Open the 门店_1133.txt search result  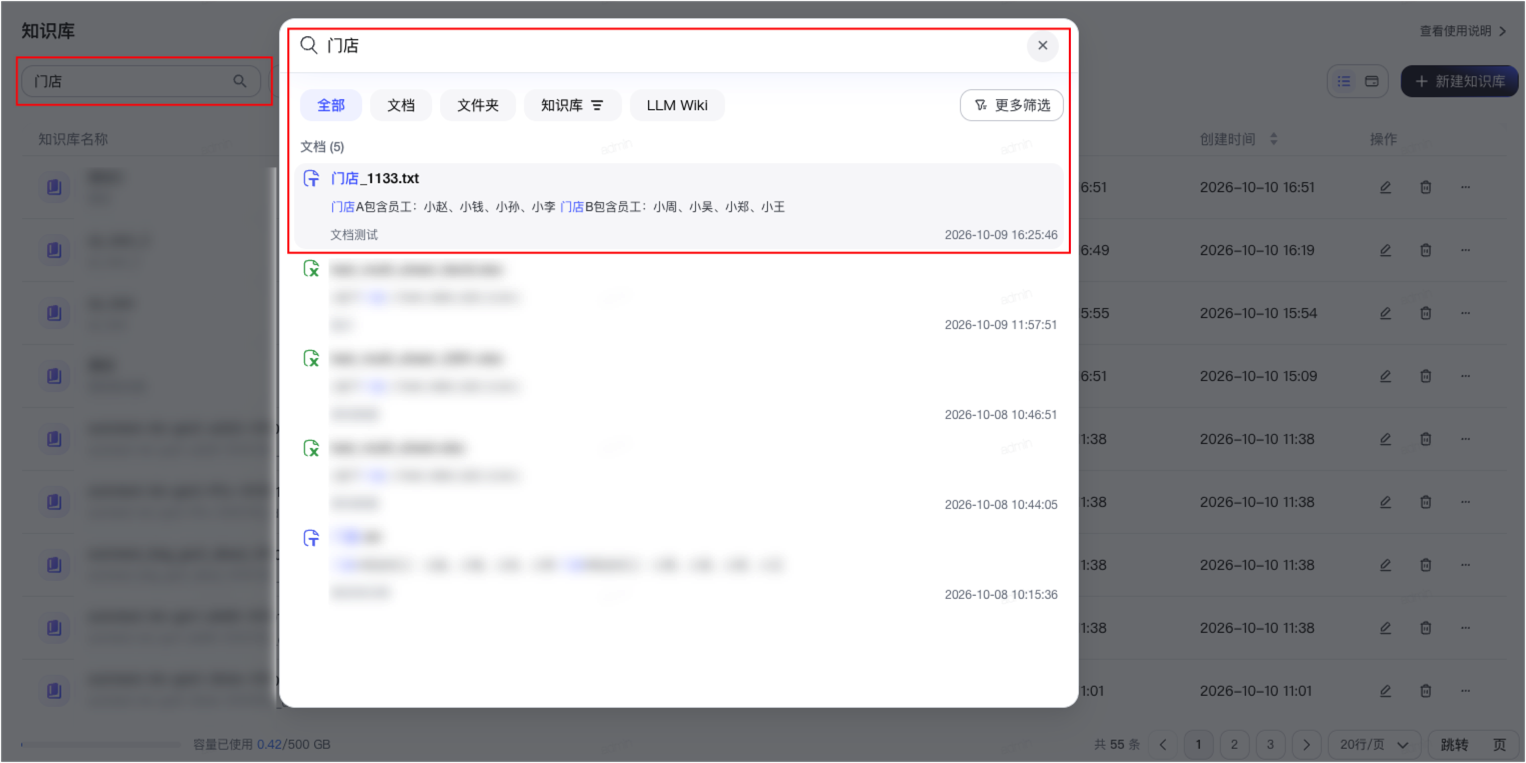[x=680, y=207]
